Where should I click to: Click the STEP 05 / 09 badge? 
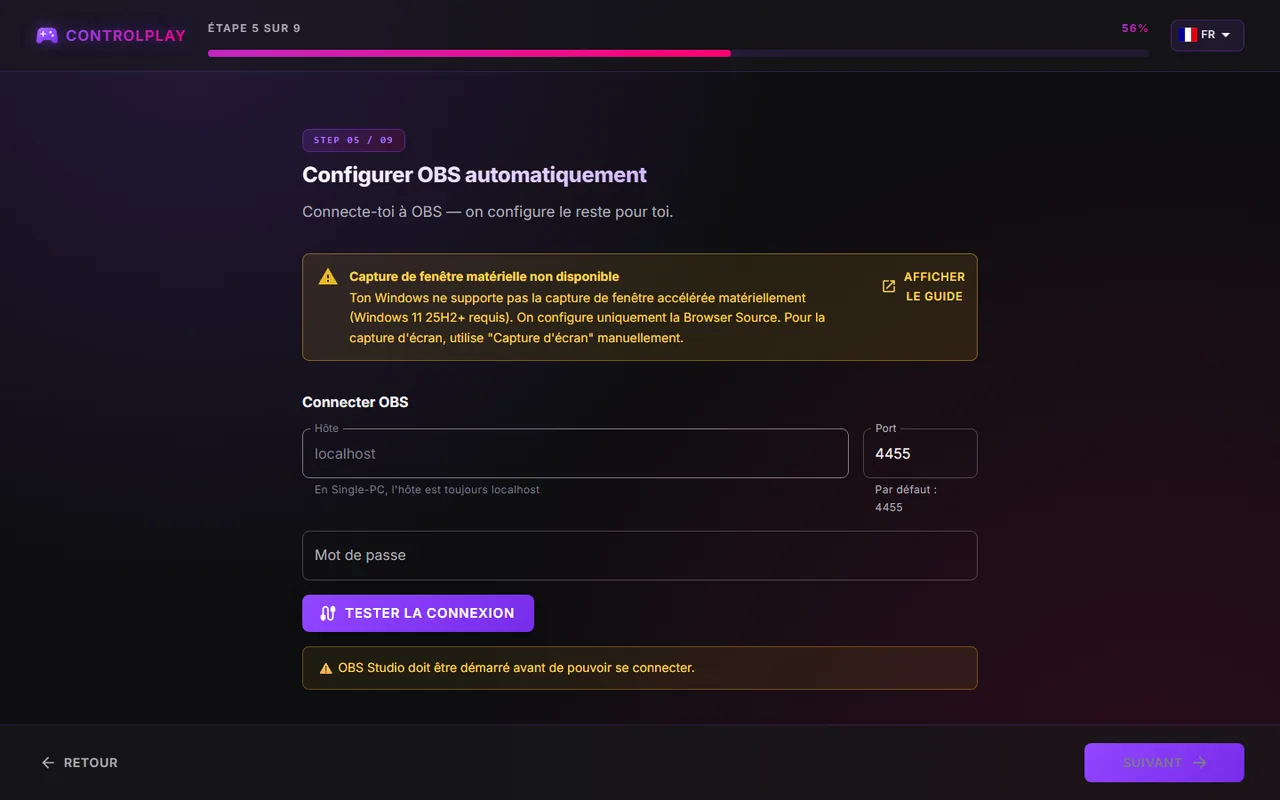click(353, 140)
